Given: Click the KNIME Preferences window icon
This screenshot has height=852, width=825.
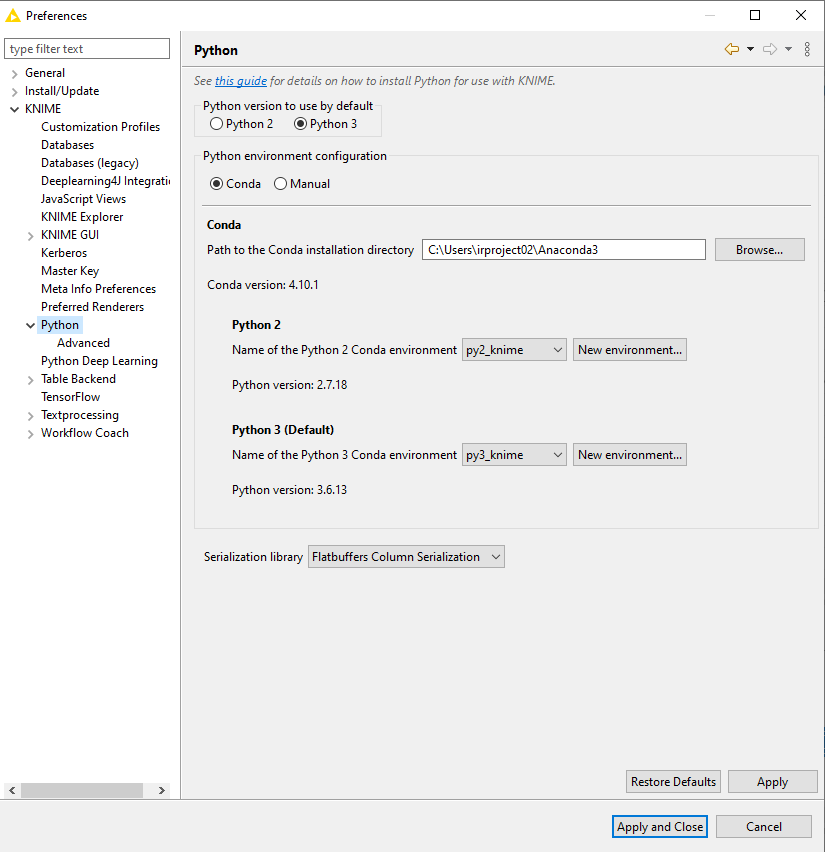Looking at the screenshot, I should pos(12,16).
